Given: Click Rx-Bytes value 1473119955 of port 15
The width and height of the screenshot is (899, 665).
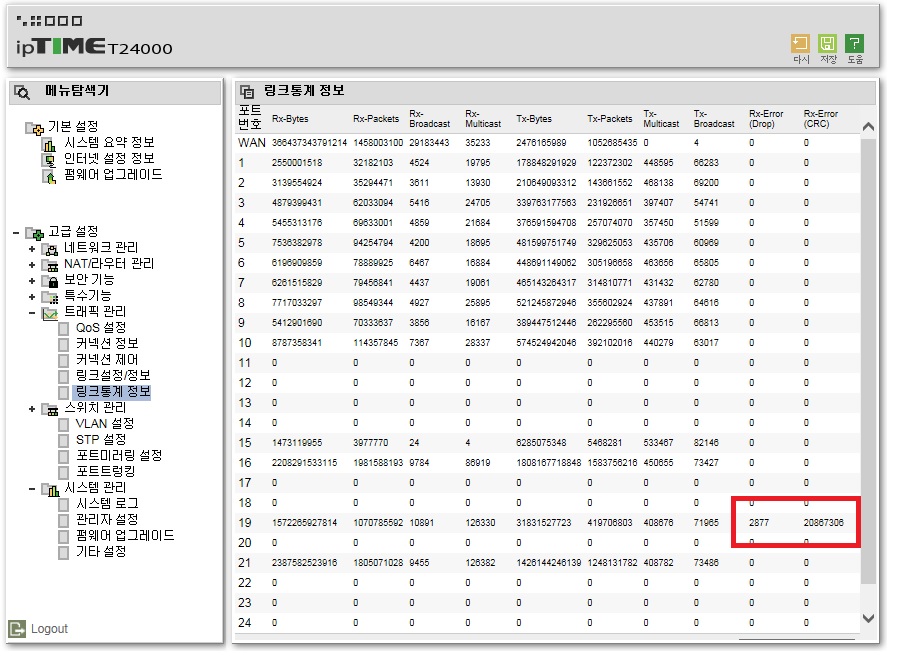Looking at the screenshot, I should pyautogui.click(x=297, y=443).
